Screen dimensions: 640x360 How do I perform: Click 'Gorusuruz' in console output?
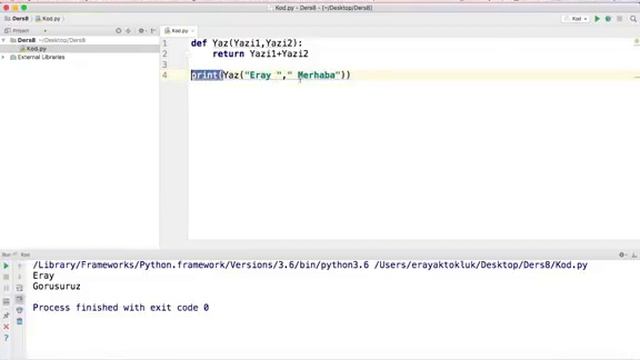[56, 287]
